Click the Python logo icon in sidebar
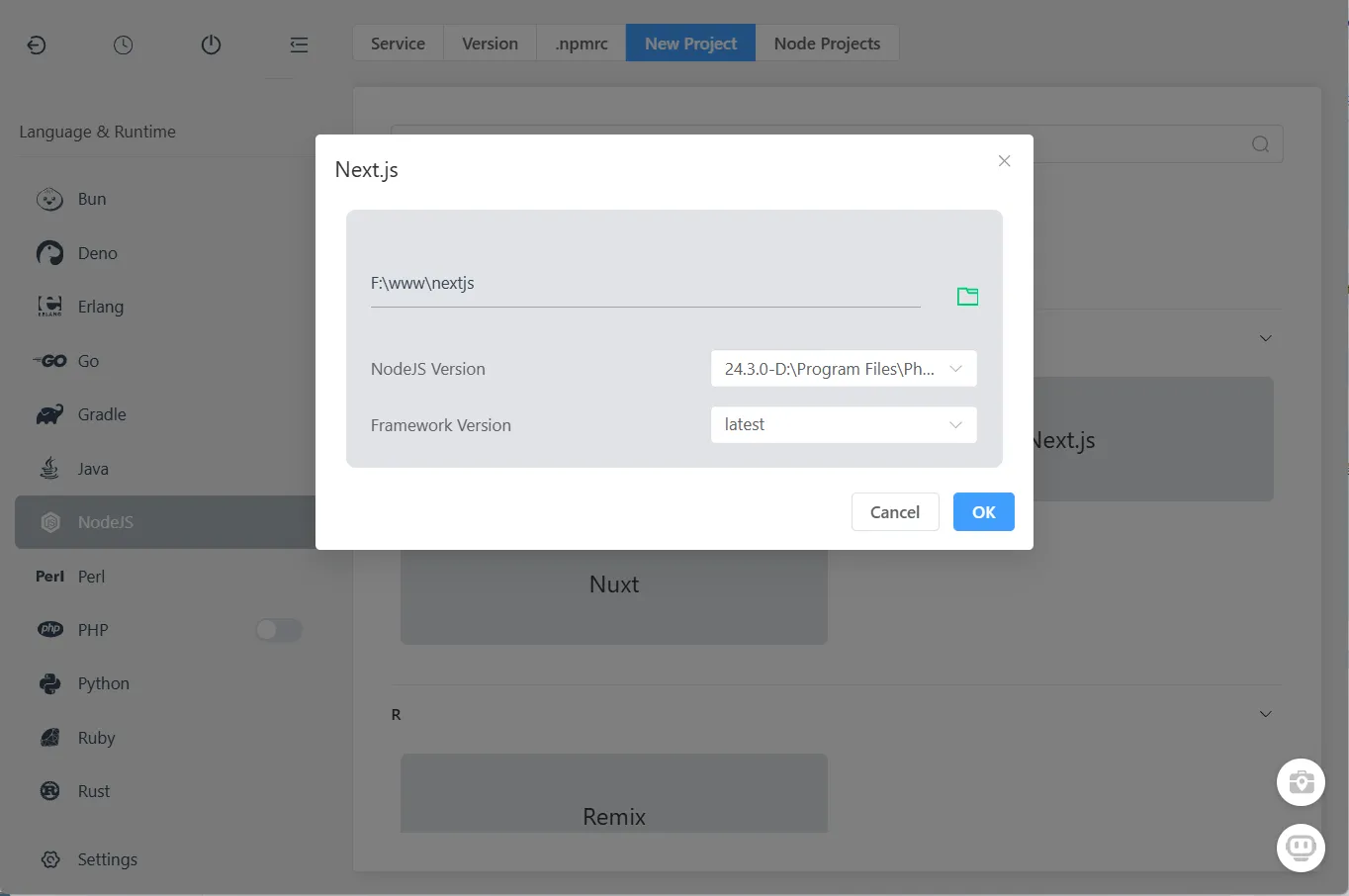 tap(49, 683)
